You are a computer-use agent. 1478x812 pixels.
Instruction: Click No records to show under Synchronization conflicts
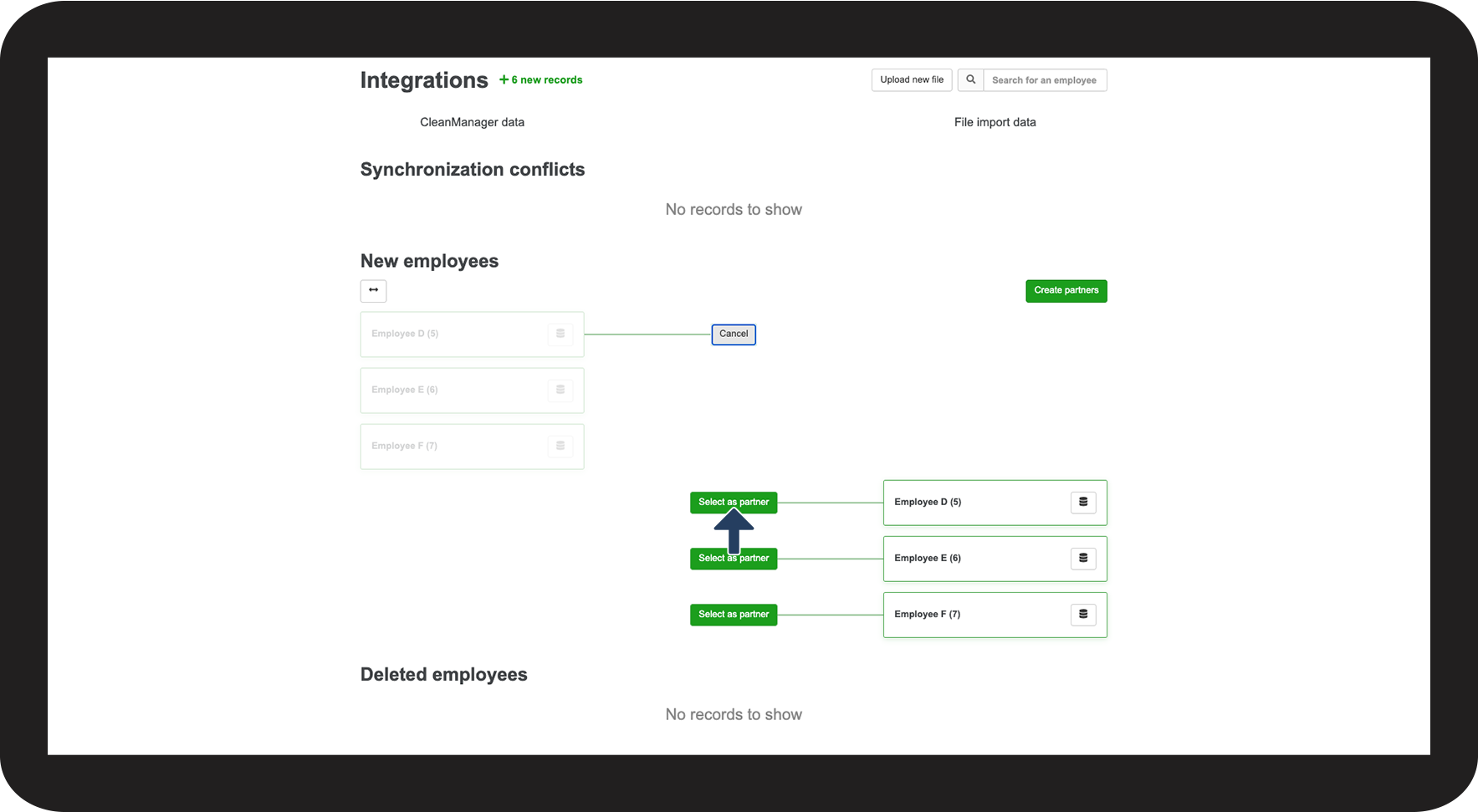734,210
